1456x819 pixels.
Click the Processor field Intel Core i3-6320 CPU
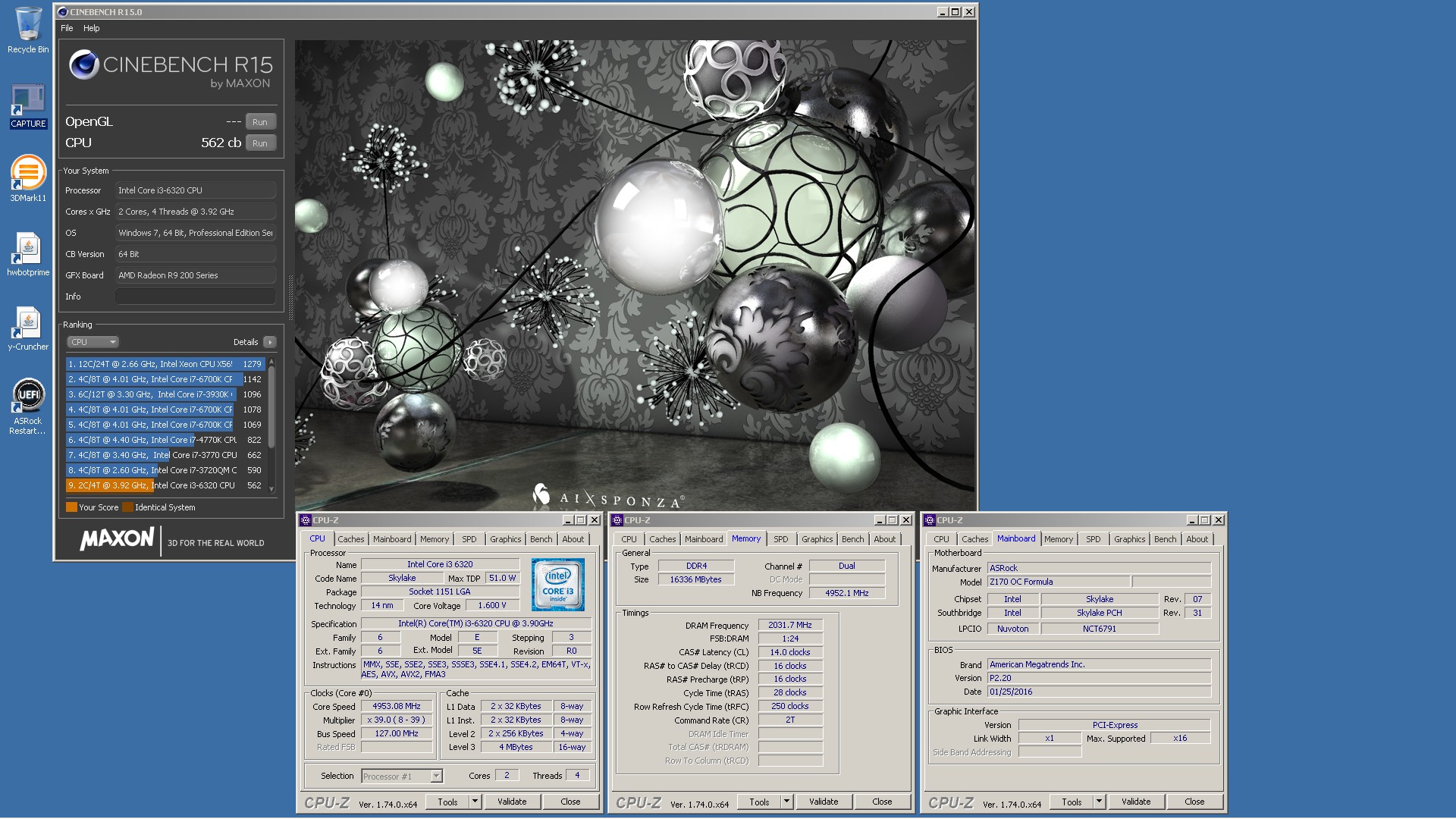point(196,190)
